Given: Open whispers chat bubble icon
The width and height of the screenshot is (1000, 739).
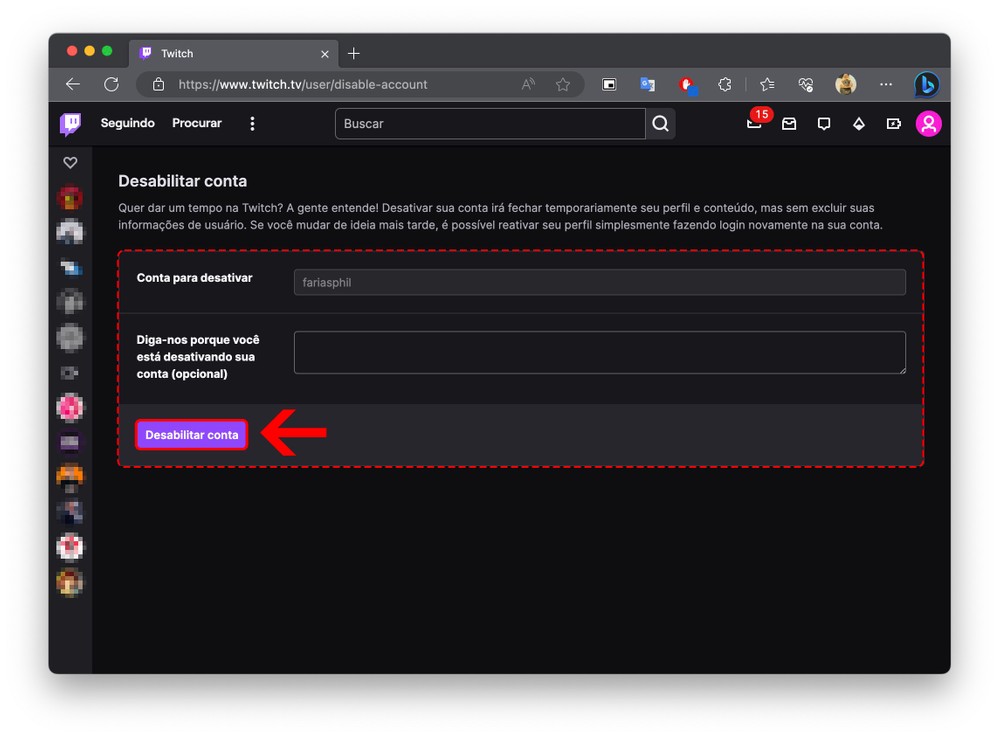Looking at the screenshot, I should 824,124.
